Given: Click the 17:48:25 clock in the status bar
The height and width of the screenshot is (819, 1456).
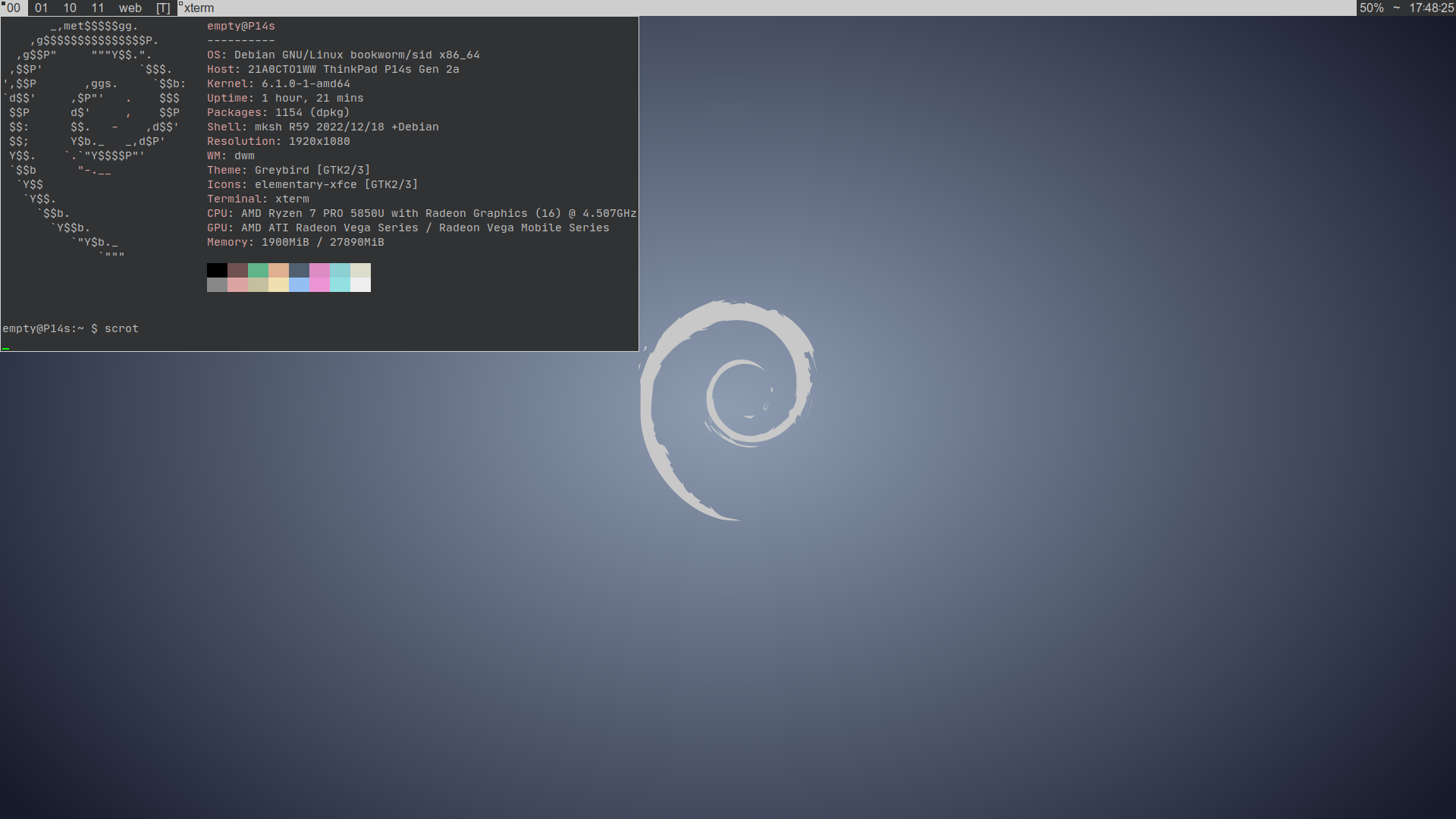Looking at the screenshot, I should pos(1432,8).
